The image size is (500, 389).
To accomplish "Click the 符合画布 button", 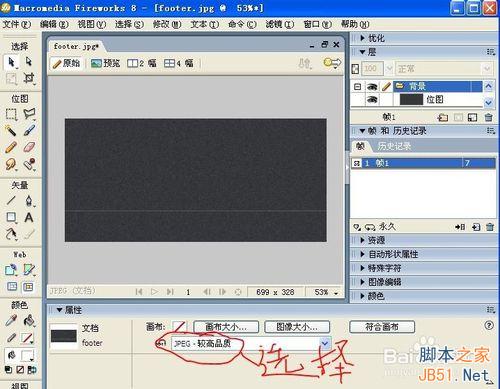I will pos(382,327).
